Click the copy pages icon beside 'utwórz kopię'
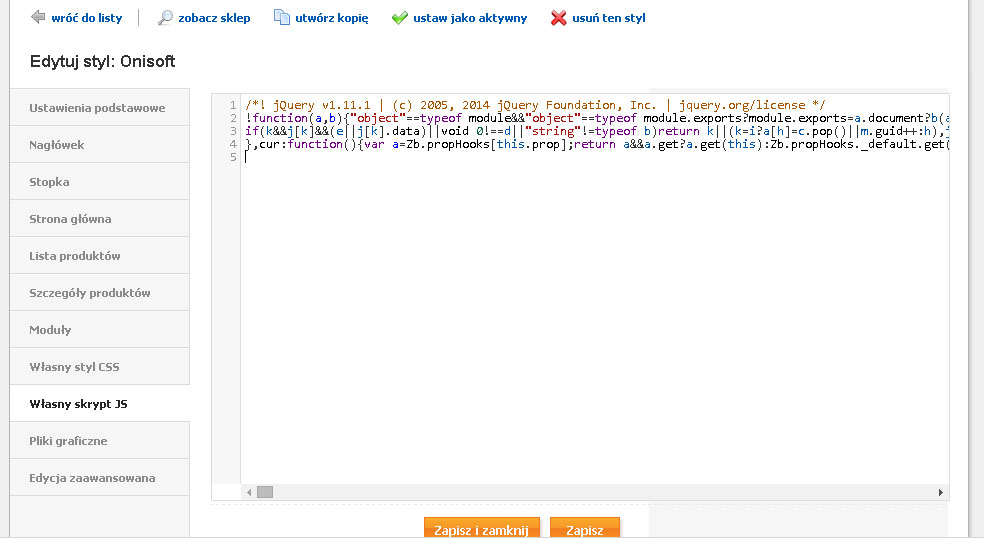Screen dimensions: 984x538 pyautogui.click(x=282, y=18)
